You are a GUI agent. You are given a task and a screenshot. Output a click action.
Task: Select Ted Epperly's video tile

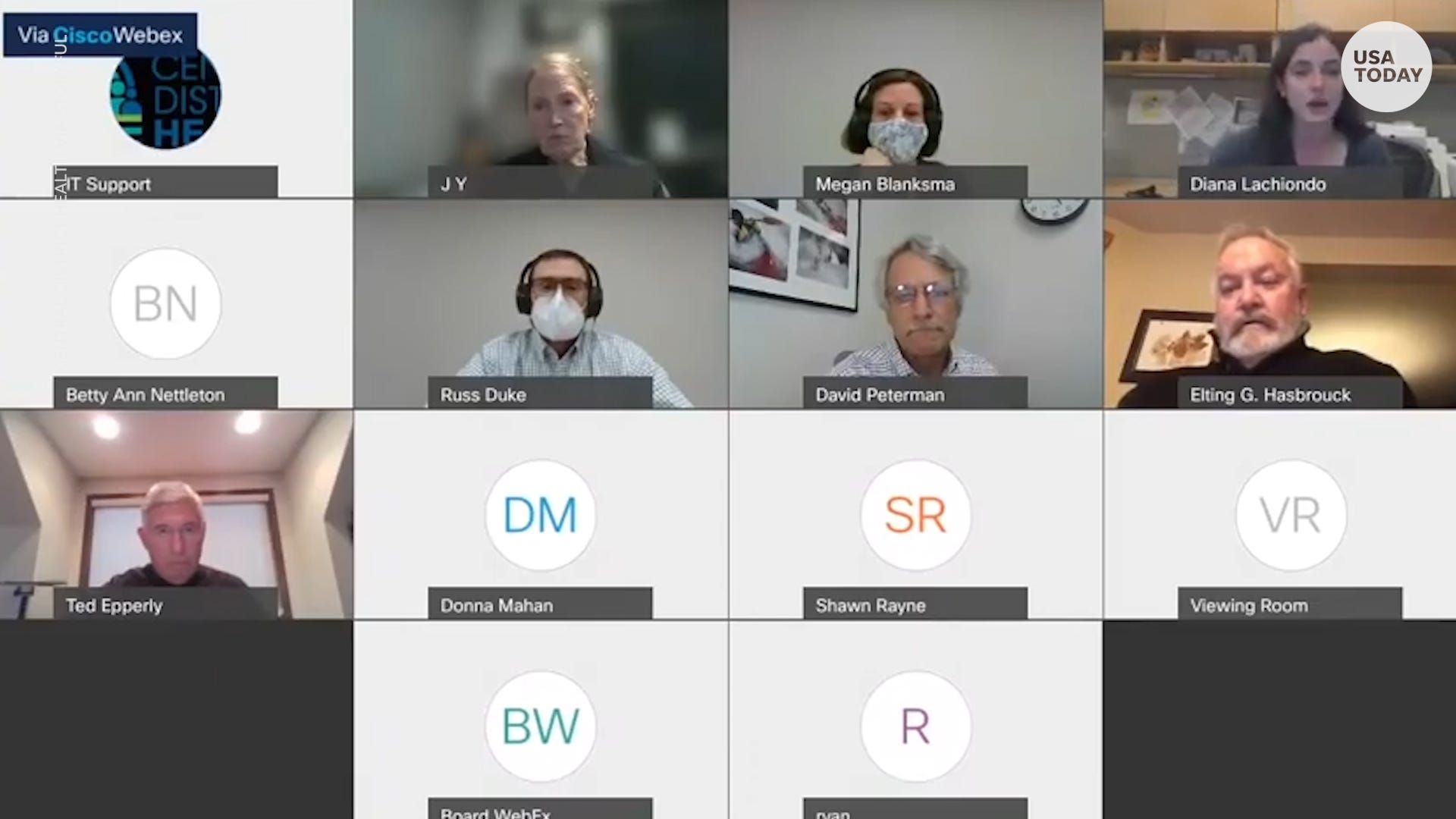pos(176,515)
